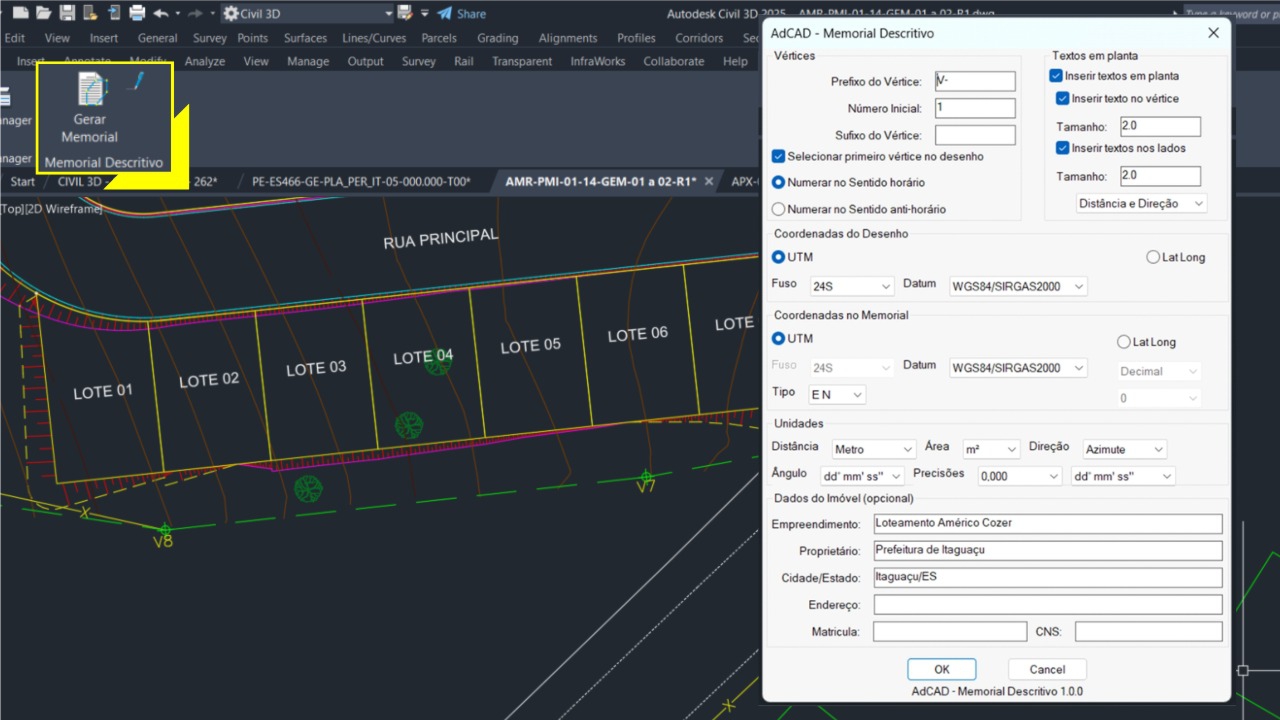Click the Undo arrow icon
This screenshot has height=720, width=1280.
coord(161,13)
